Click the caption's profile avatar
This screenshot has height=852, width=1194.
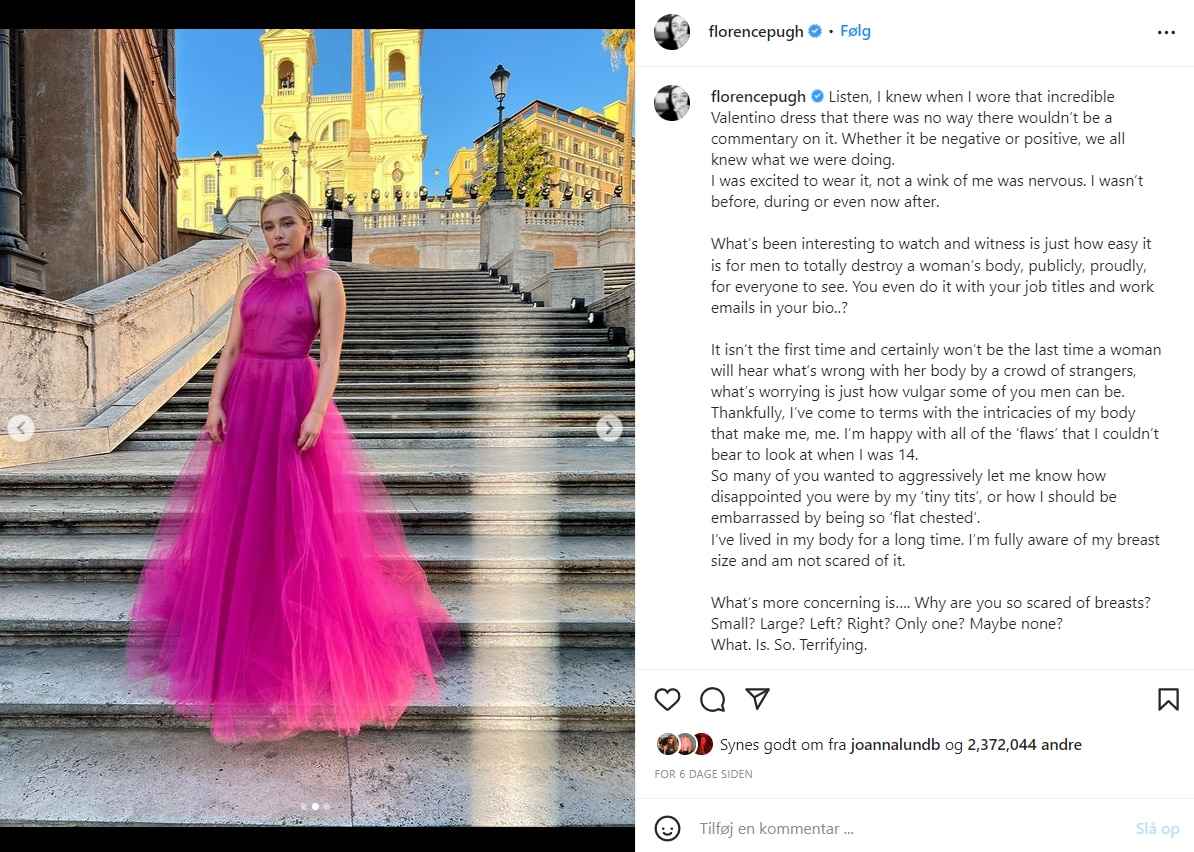click(672, 102)
